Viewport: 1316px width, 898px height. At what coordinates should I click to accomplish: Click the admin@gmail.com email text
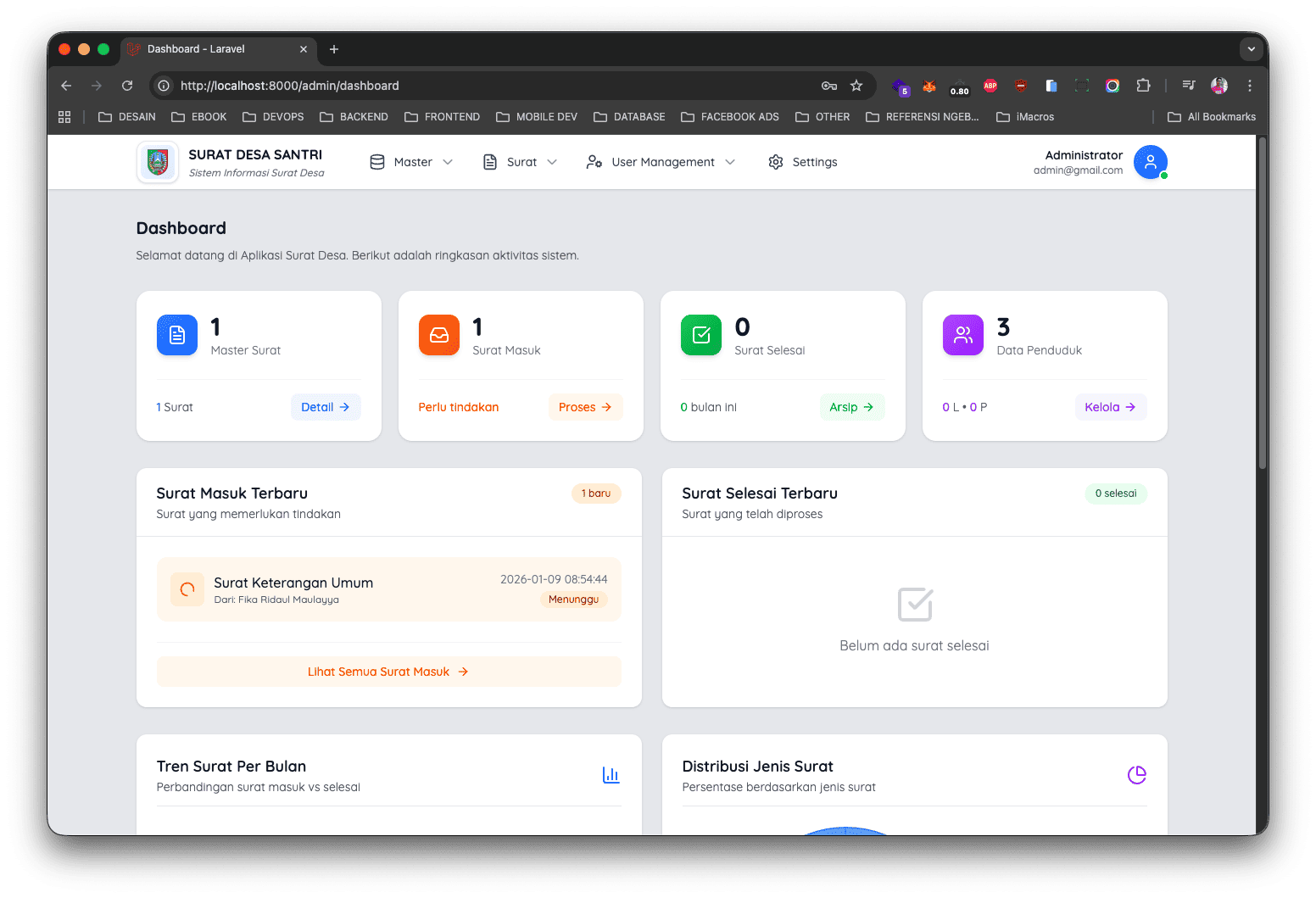pos(1078,170)
